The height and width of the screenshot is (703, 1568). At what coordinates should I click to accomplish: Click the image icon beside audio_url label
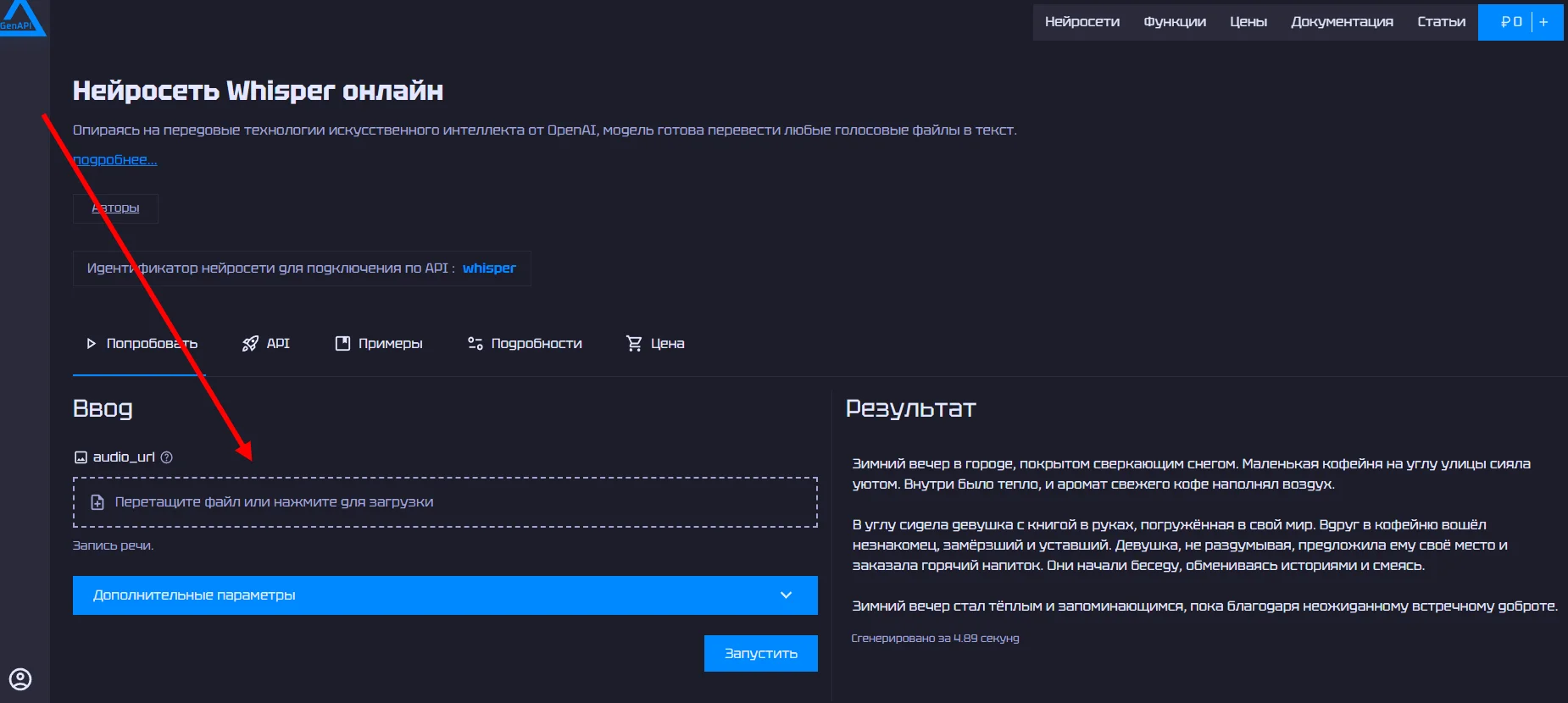pyautogui.click(x=81, y=457)
